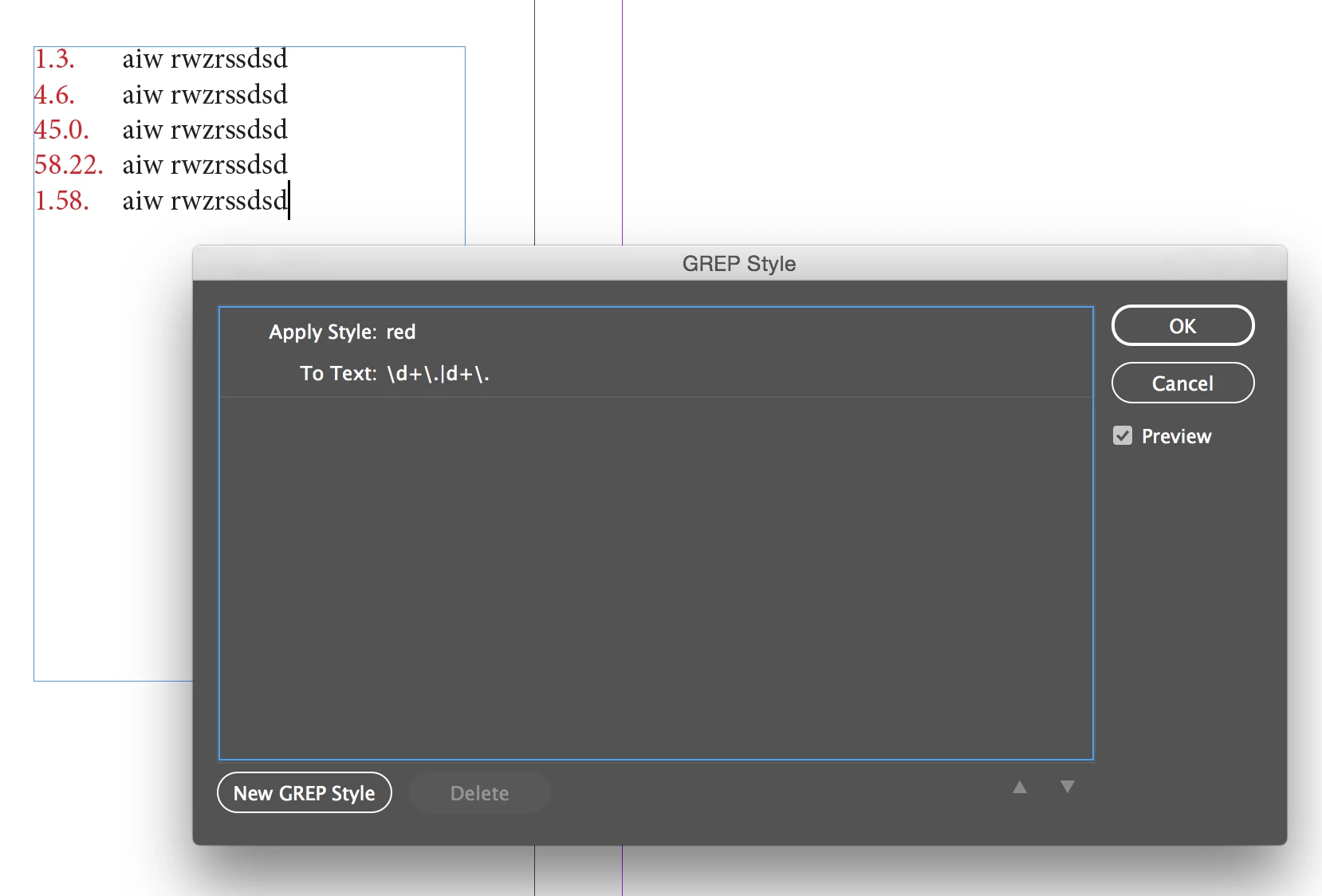Click the grayed-out Delete button
The height and width of the screenshot is (896, 1322).
(479, 793)
